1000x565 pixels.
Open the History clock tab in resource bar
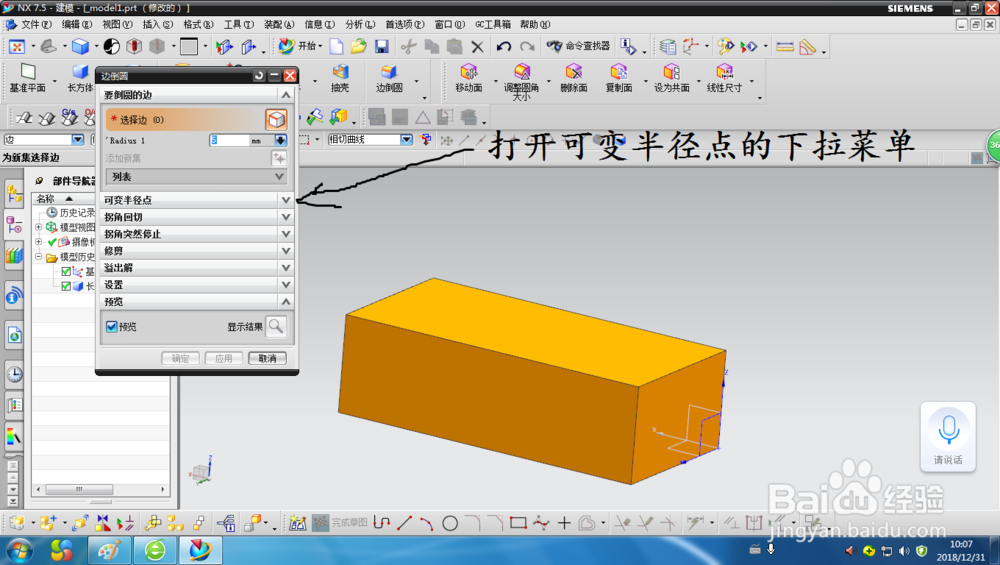pyautogui.click(x=15, y=374)
